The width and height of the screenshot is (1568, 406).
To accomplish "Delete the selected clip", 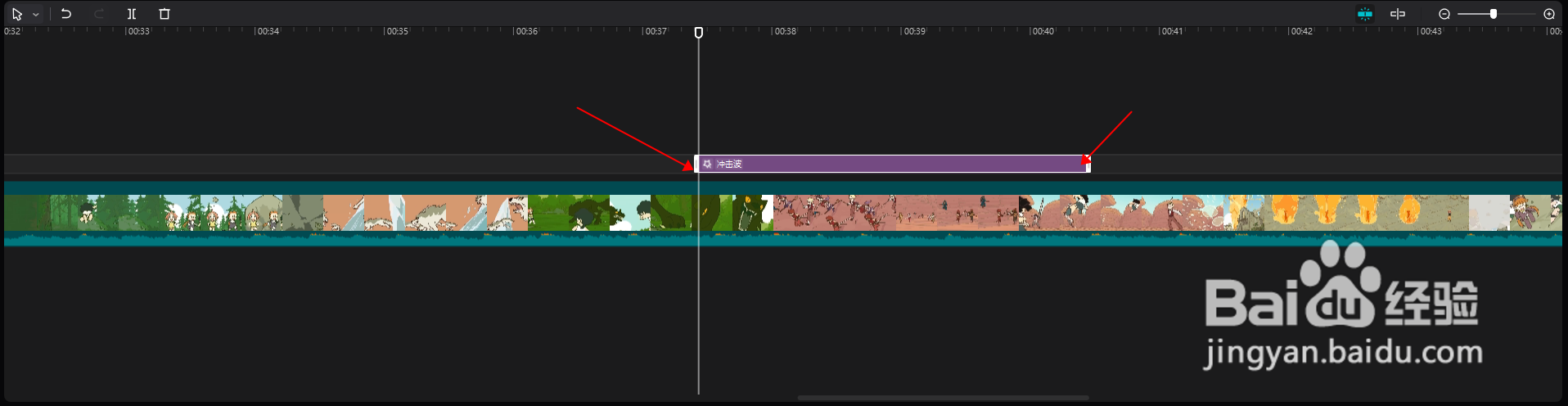I will (x=164, y=14).
